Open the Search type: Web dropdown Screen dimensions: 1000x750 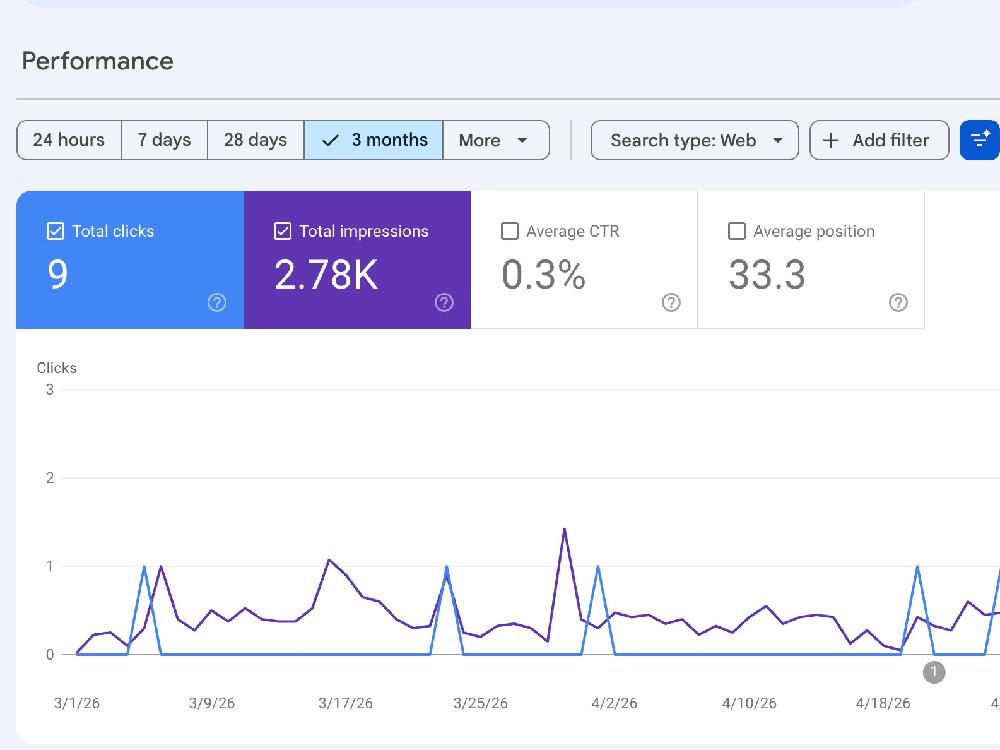695,140
